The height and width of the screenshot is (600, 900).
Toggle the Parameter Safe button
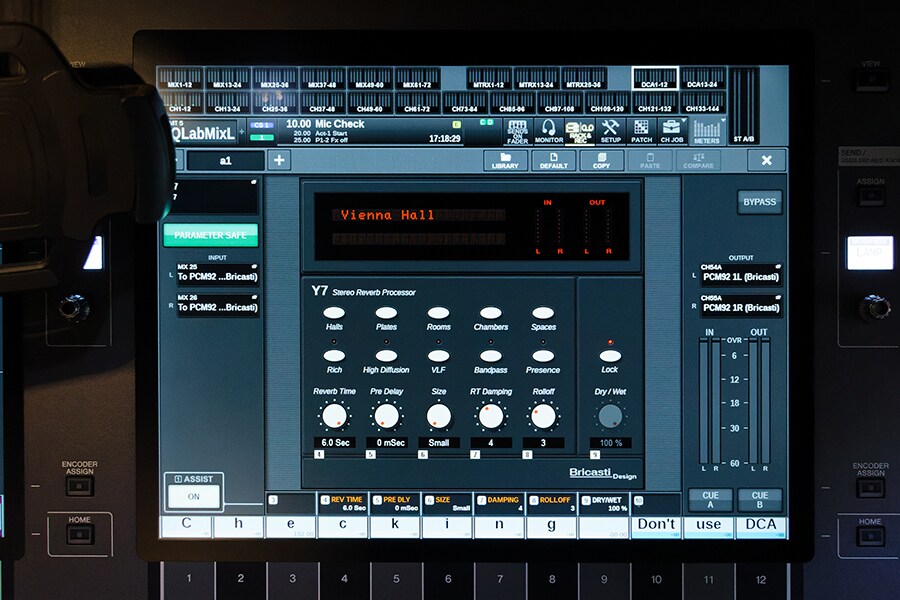coord(211,235)
